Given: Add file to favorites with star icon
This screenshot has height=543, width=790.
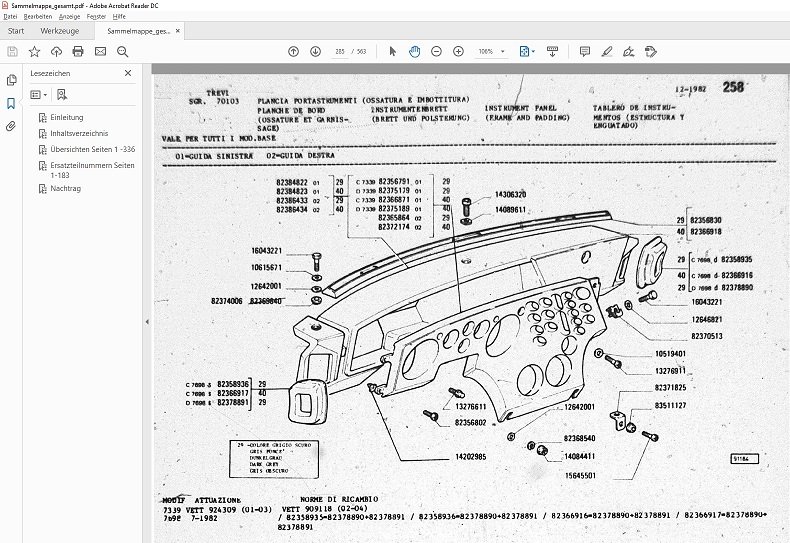Looking at the screenshot, I should pyautogui.click(x=34, y=51).
